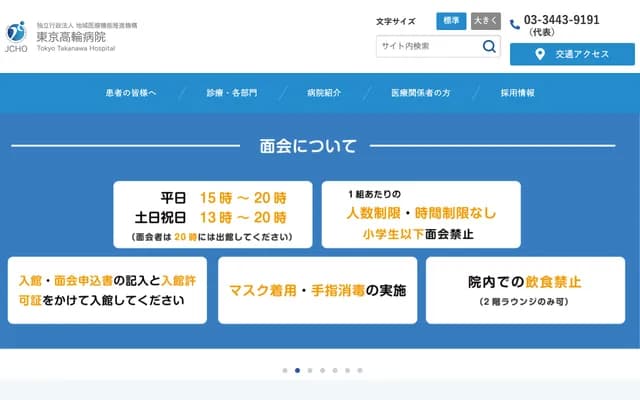Go to first carousel slide dot
This screenshot has height=400, width=640.
pos(285,371)
